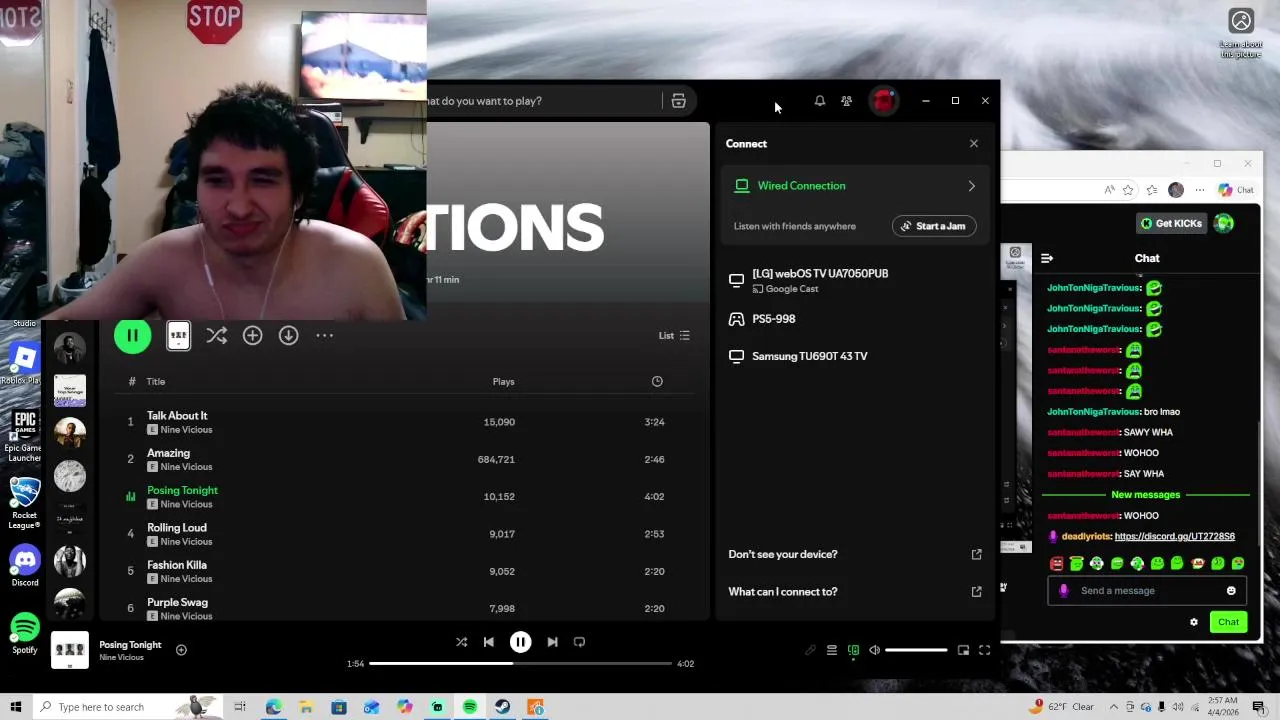Image resolution: width=1280 pixels, height=720 pixels.
Task: Play the track Talk About It
Action: pos(402,422)
